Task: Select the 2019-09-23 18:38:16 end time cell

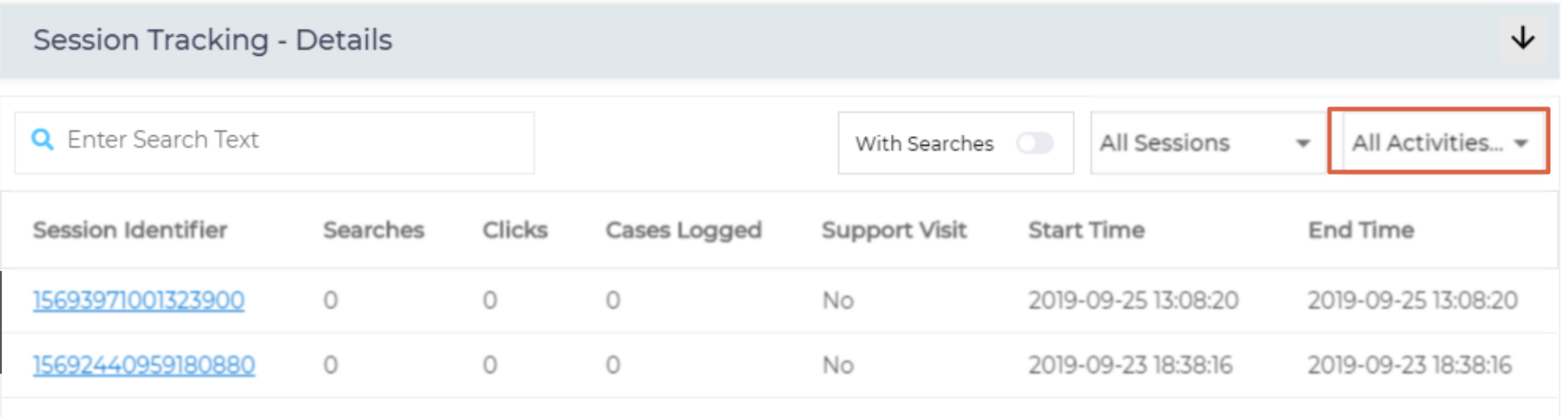Action: coord(1410,365)
